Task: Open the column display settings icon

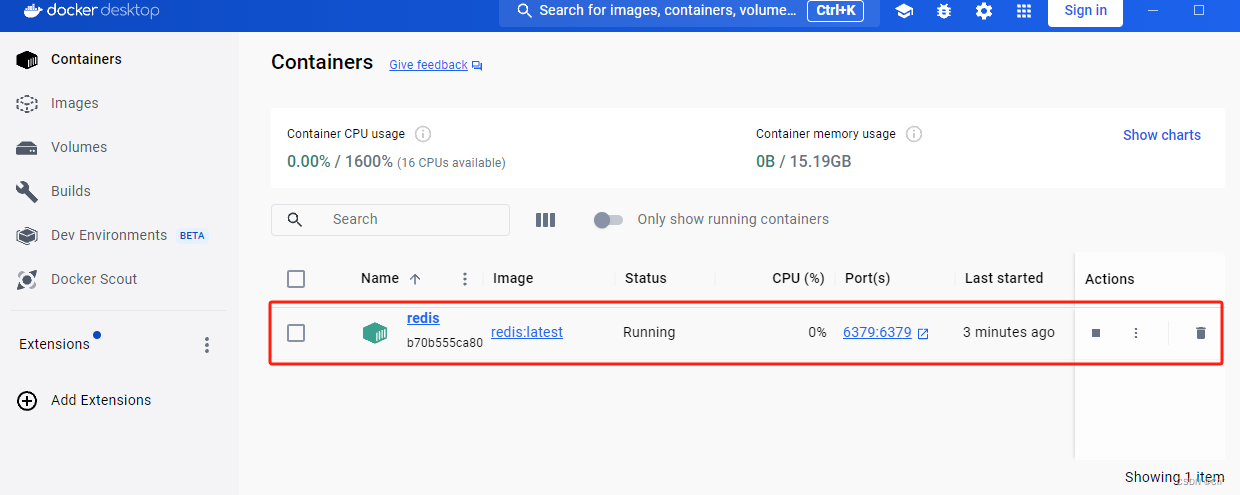Action: (x=545, y=220)
